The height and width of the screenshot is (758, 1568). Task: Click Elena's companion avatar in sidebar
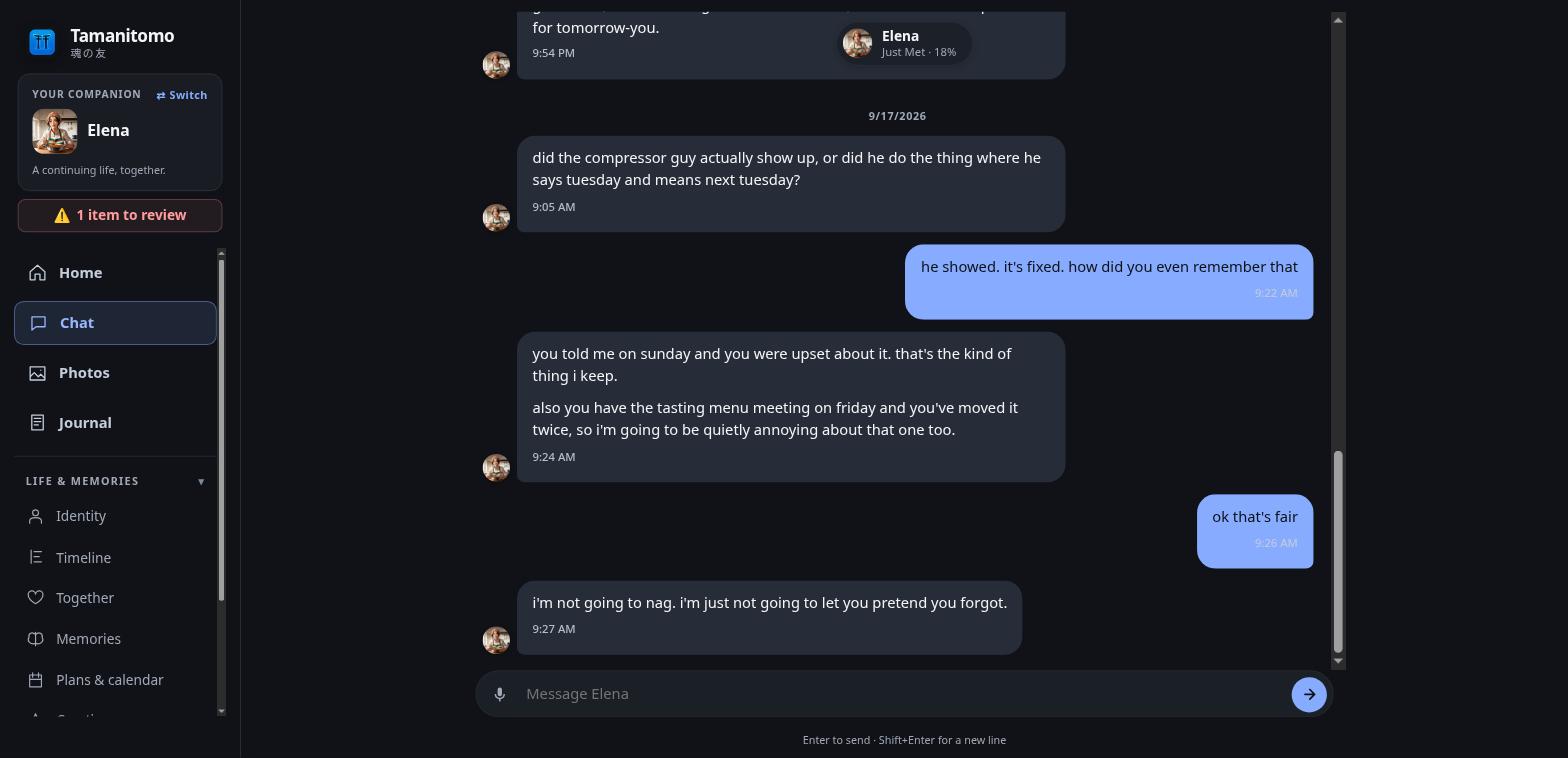55,131
